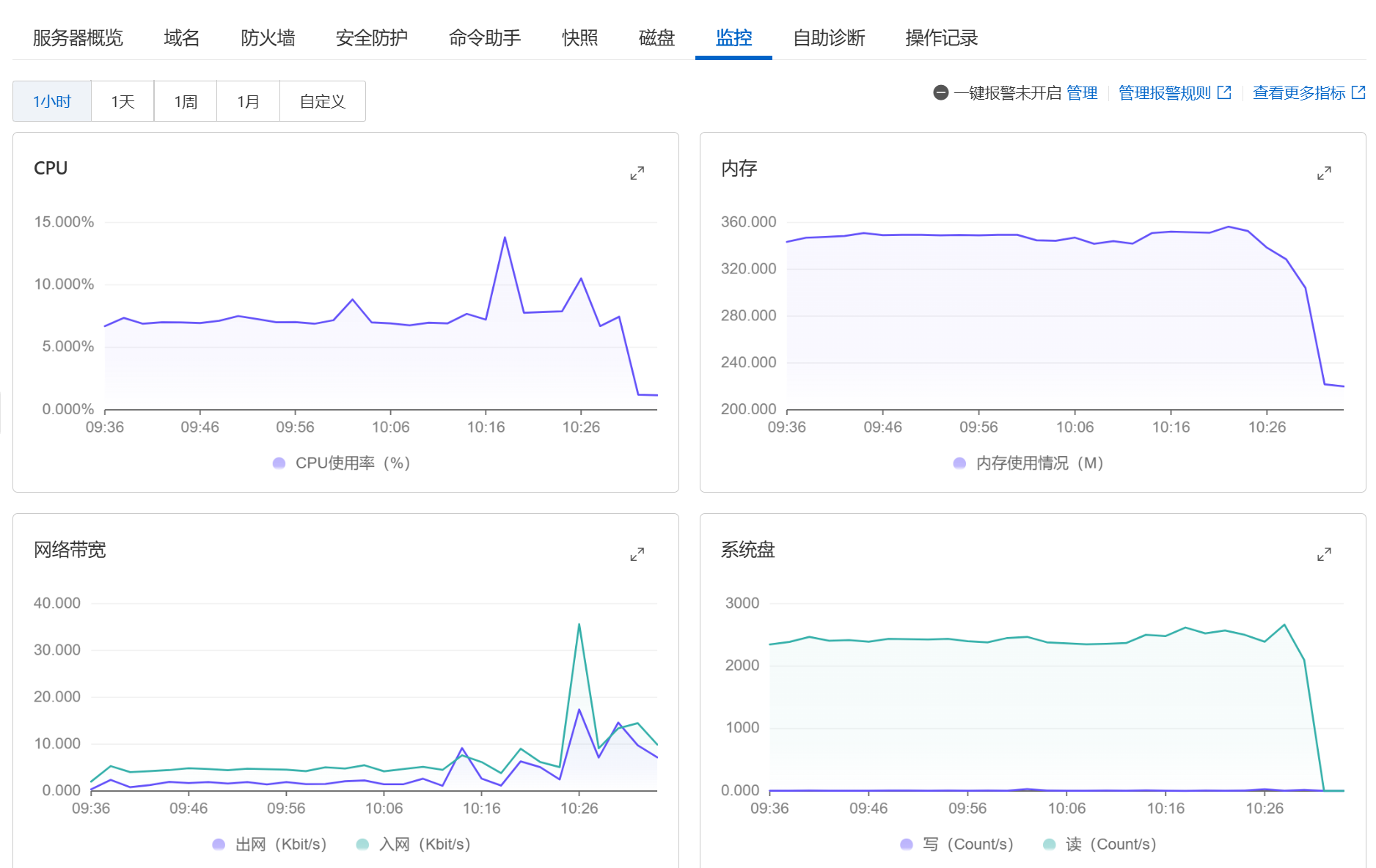Click the 内存 chart title
Screen dimensions: 1376x868
tap(739, 168)
